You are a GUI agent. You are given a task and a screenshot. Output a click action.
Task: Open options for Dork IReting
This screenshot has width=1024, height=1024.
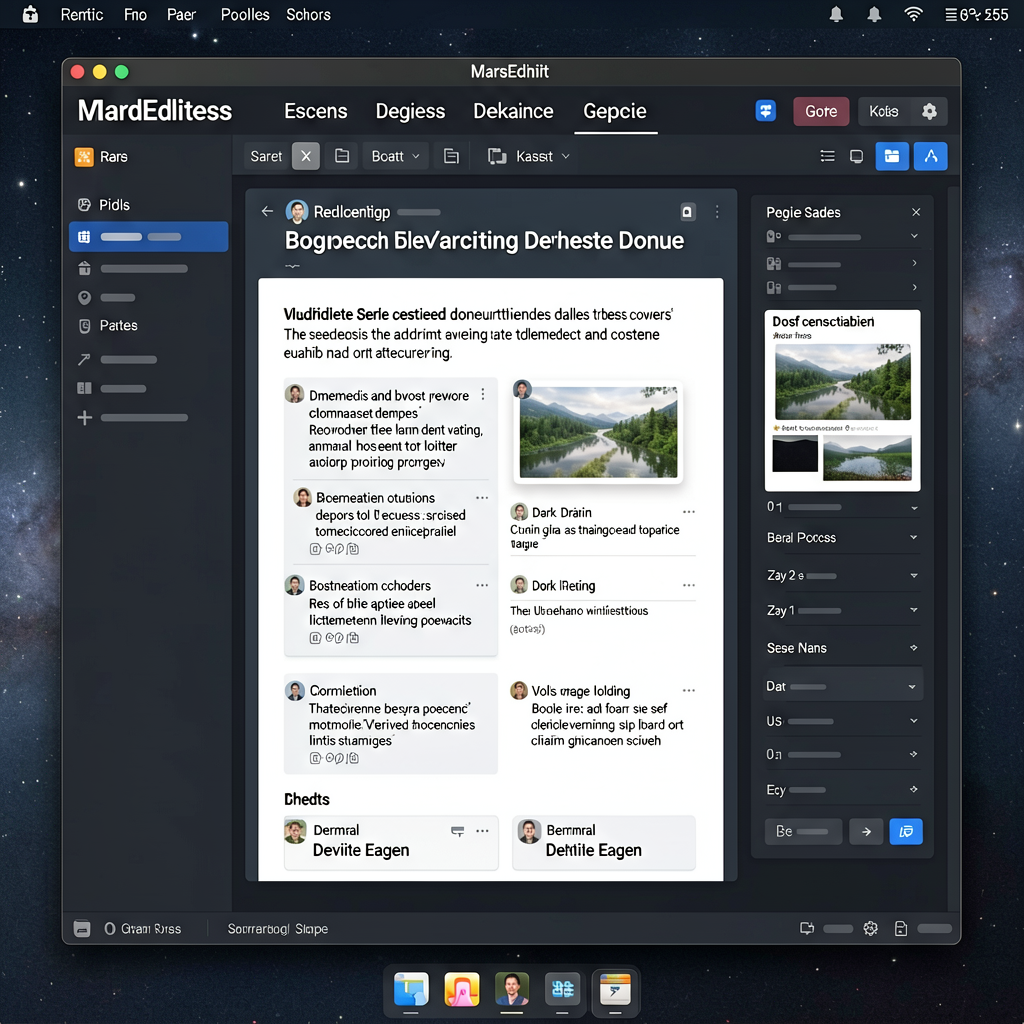(x=688, y=585)
